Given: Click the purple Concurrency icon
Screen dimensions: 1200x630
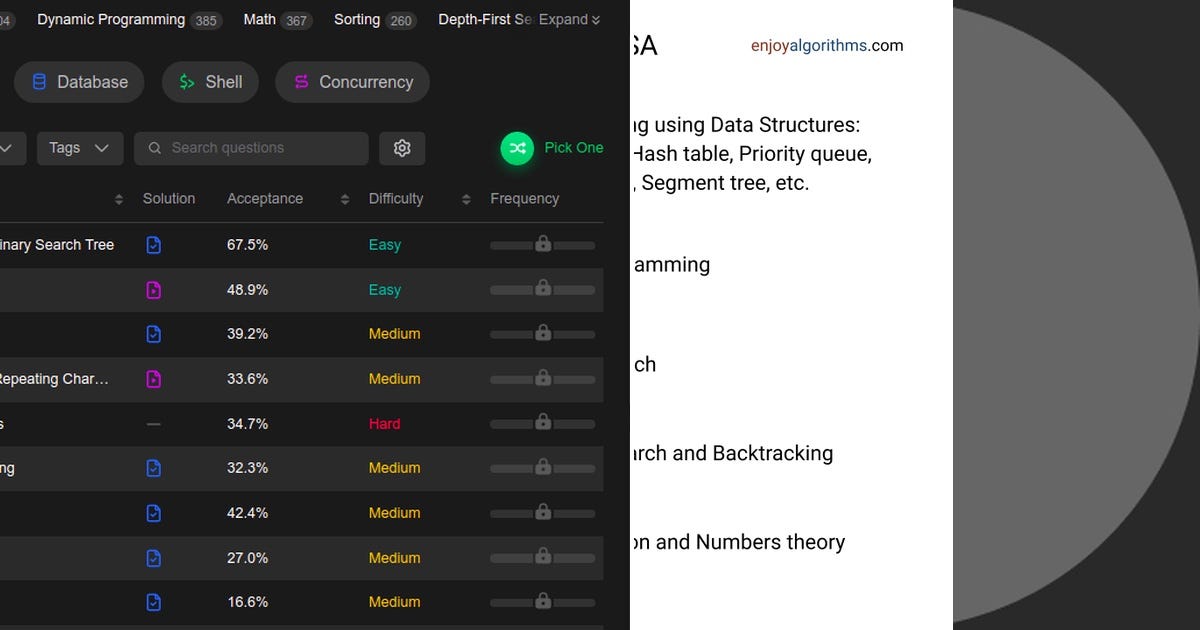Looking at the screenshot, I should click(301, 82).
